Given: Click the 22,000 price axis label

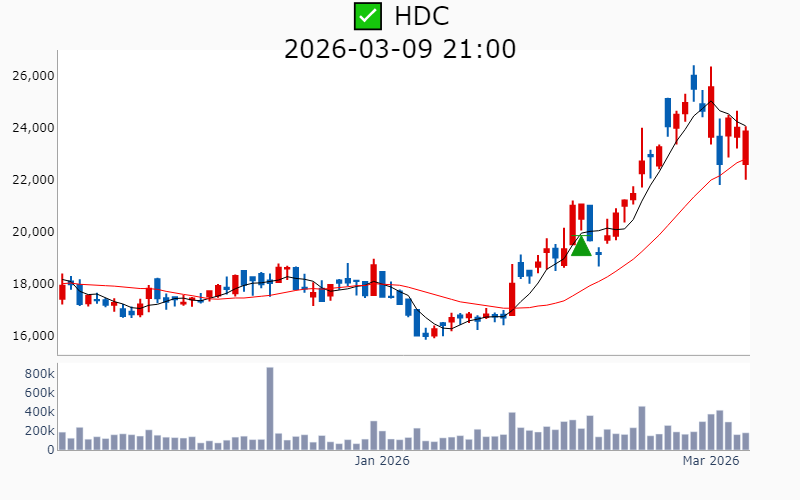Looking at the screenshot, I should tap(33, 180).
